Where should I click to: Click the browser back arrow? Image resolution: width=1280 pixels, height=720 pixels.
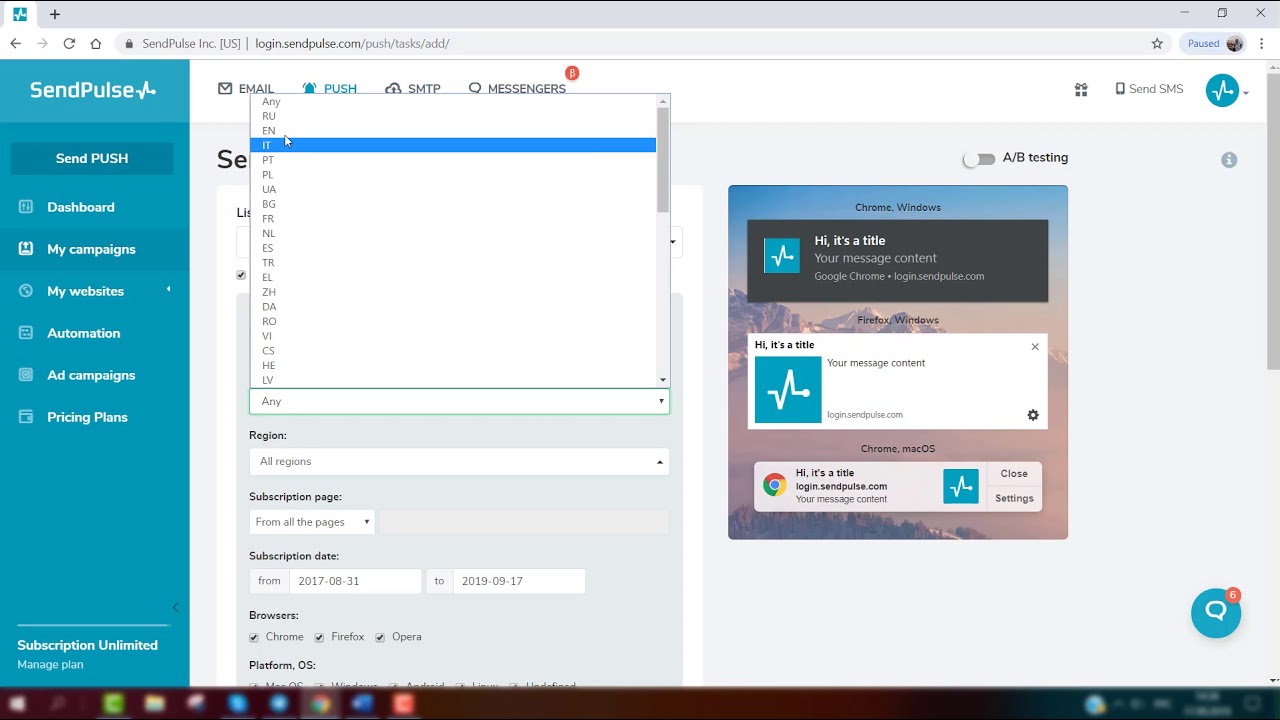tap(15, 43)
